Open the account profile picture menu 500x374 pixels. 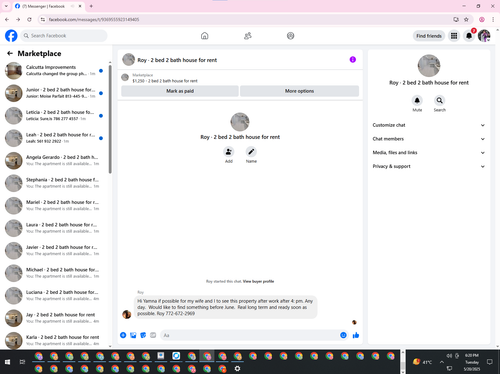tap(484, 36)
